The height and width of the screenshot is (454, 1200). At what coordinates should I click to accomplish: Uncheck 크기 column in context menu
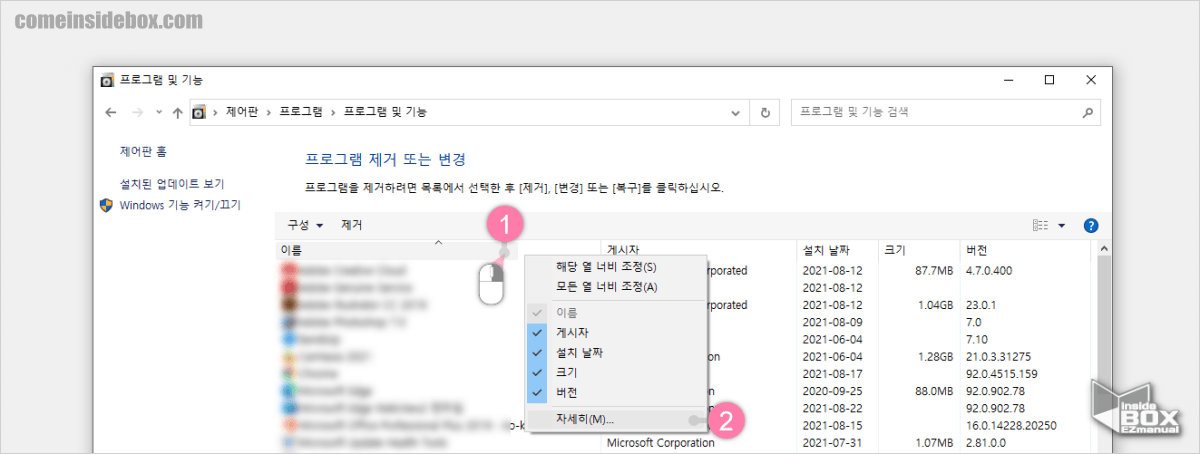point(616,372)
